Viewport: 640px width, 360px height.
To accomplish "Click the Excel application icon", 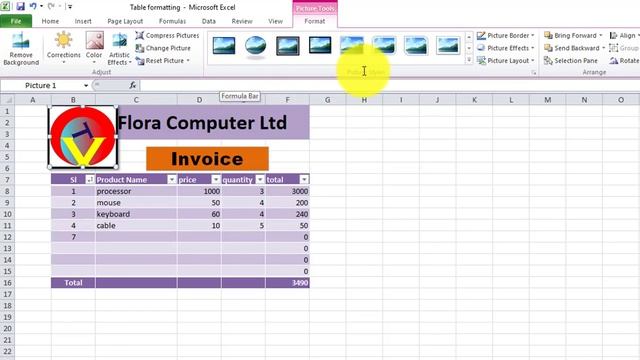I will click(x=5, y=6).
